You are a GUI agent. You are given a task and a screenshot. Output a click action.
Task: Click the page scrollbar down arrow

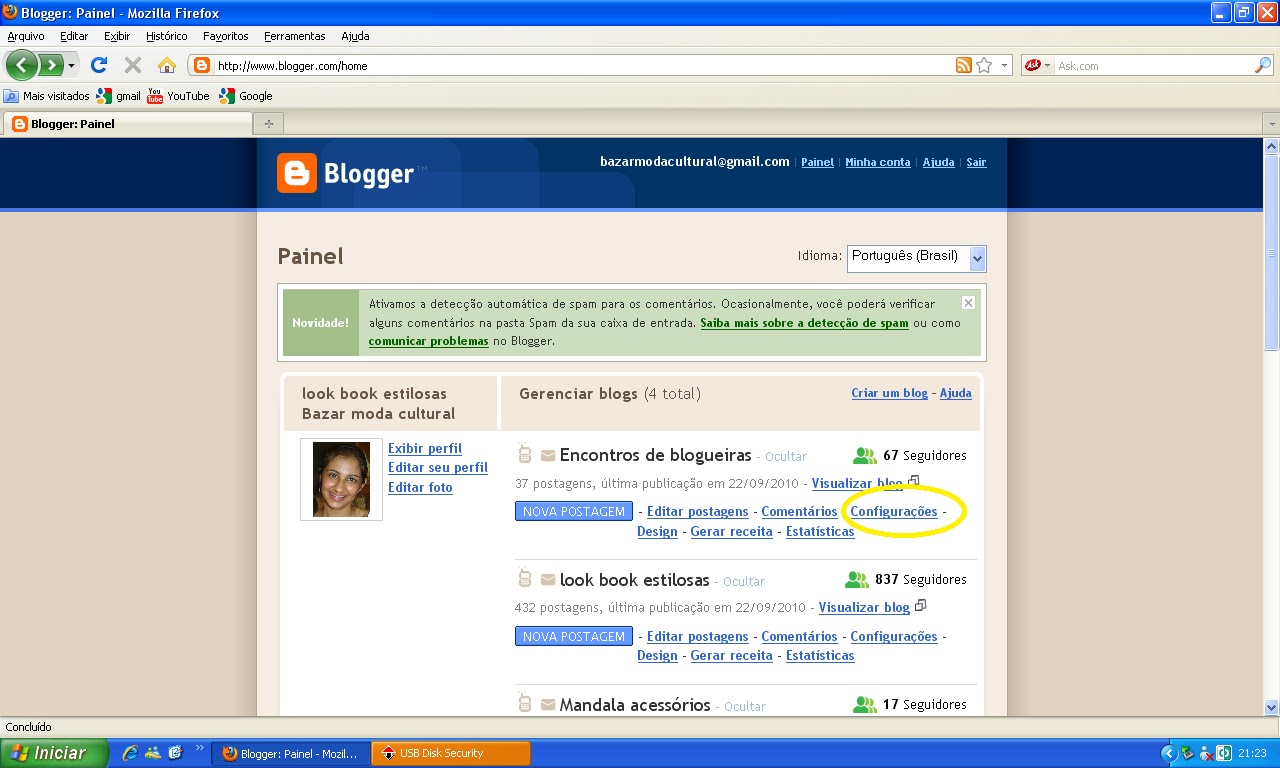pyautogui.click(x=1271, y=707)
